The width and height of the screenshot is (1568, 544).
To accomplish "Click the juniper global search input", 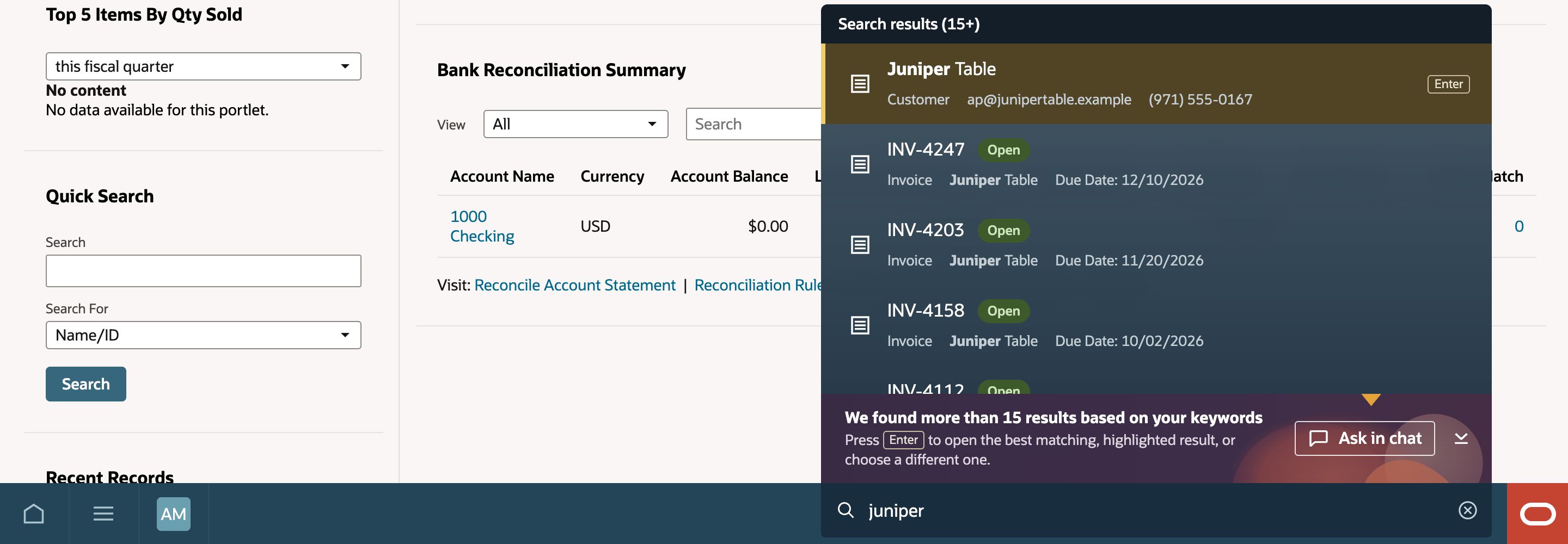I will coord(1156,510).
